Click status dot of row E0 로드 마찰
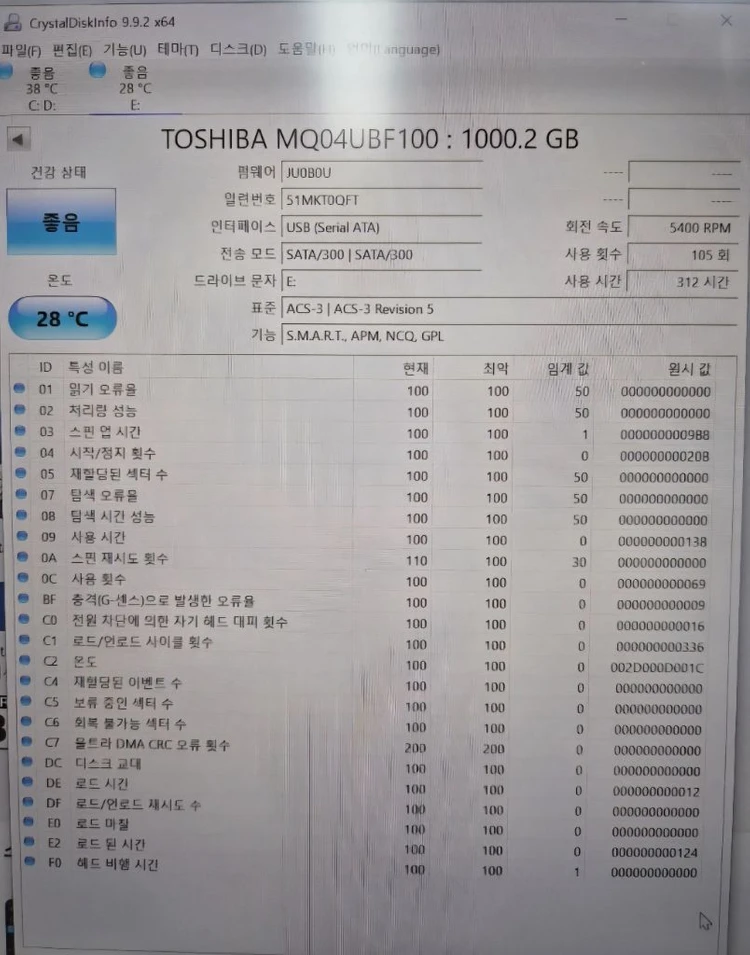Viewport: 750px width, 955px height. click(x=28, y=822)
